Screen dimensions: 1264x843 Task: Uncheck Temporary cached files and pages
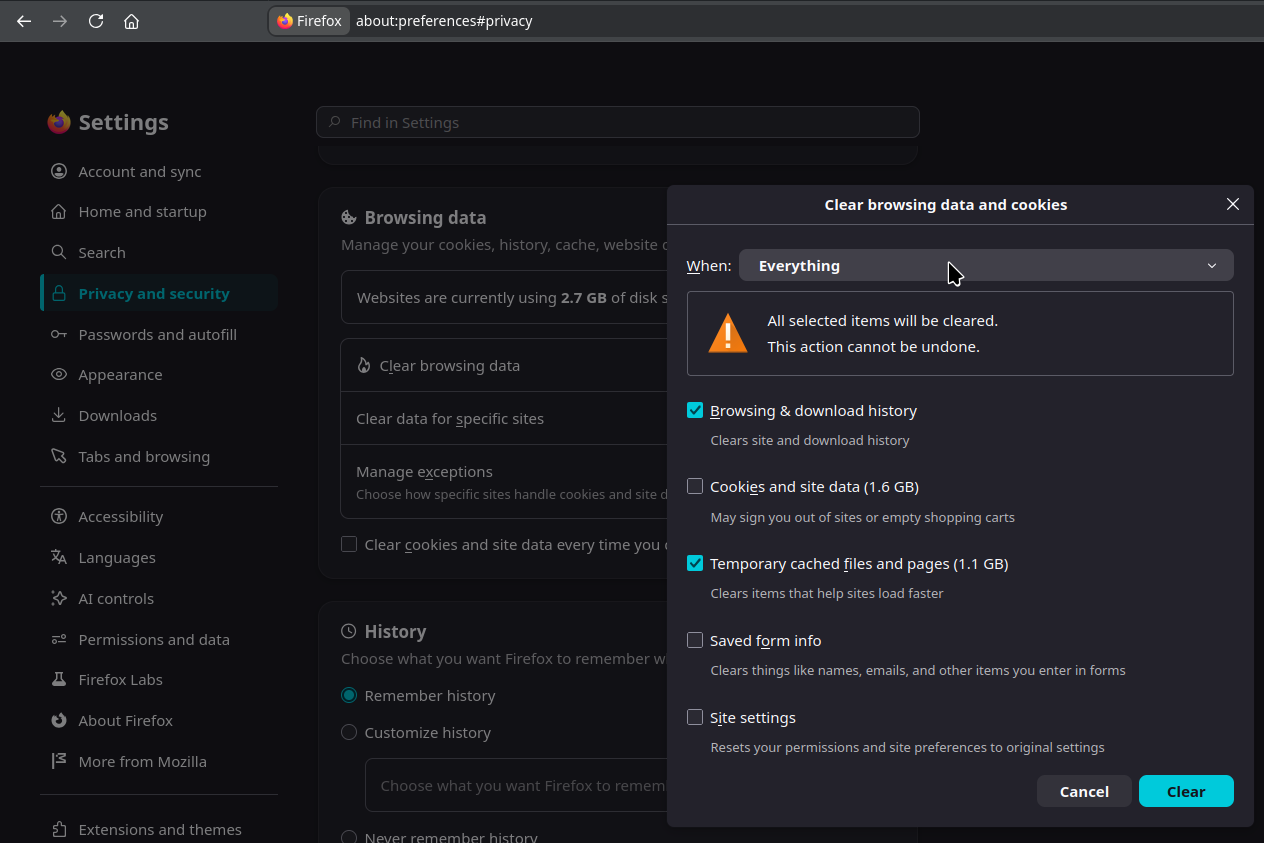click(695, 563)
